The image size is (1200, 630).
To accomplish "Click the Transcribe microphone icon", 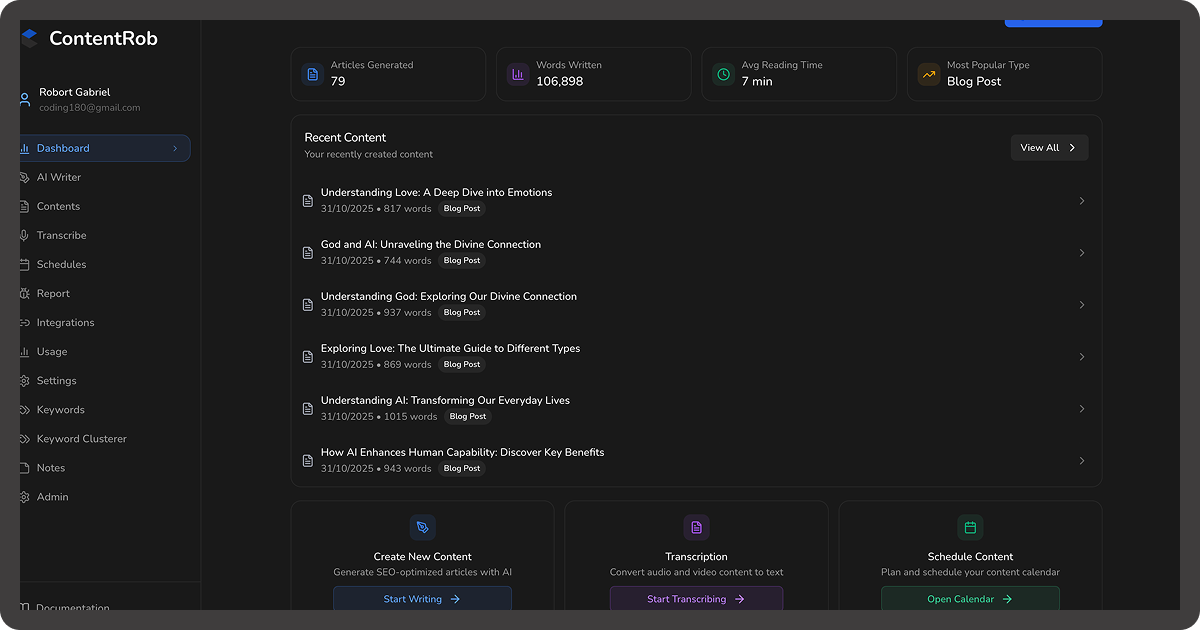I will [x=24, y=235].
